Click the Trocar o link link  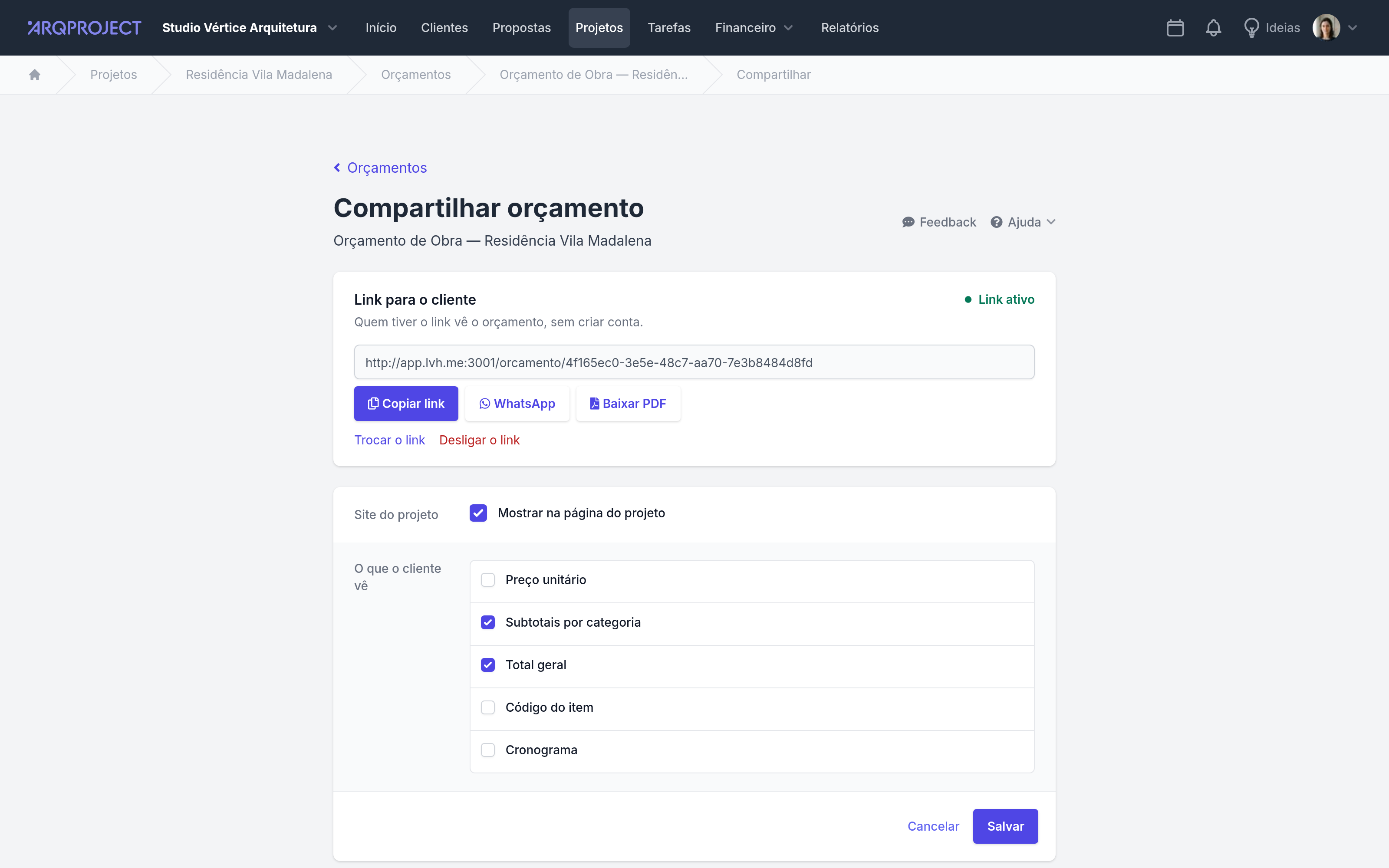tap(389, 440)
